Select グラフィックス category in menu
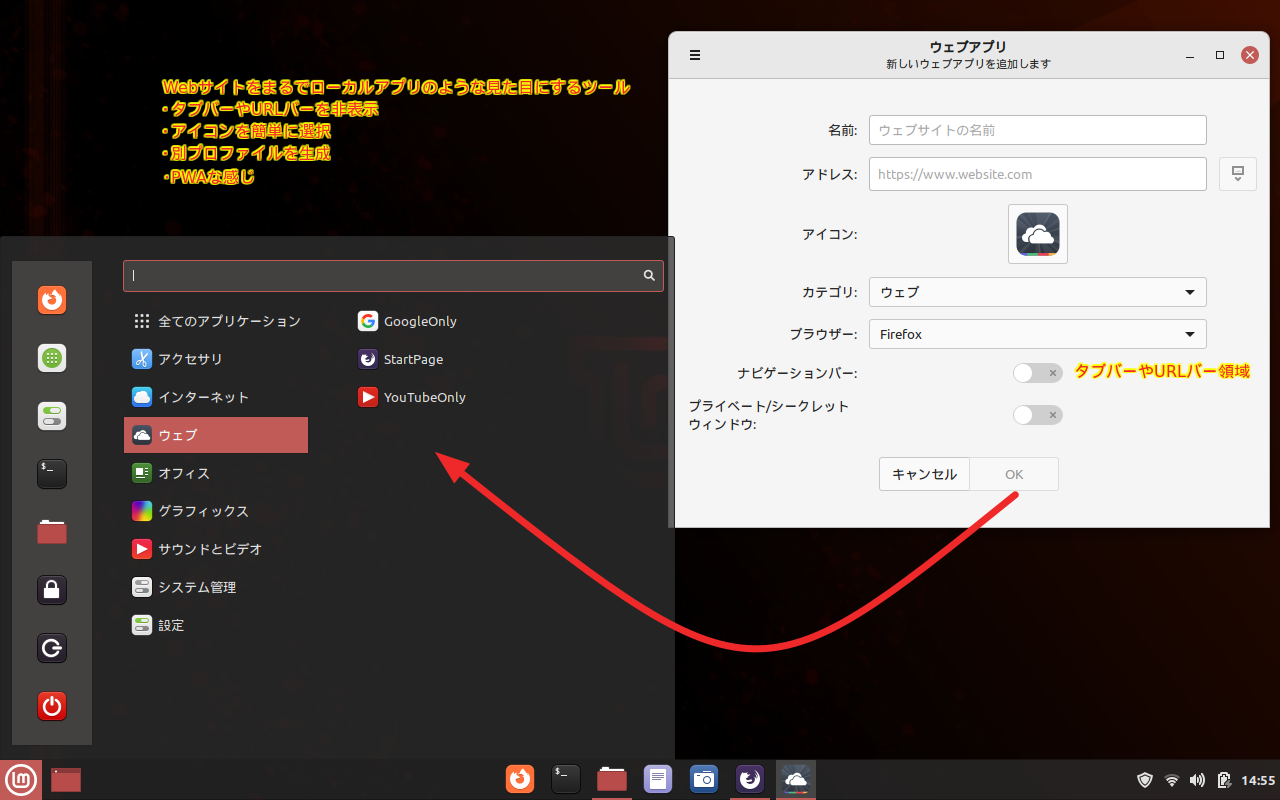 [x=203, y=511]
